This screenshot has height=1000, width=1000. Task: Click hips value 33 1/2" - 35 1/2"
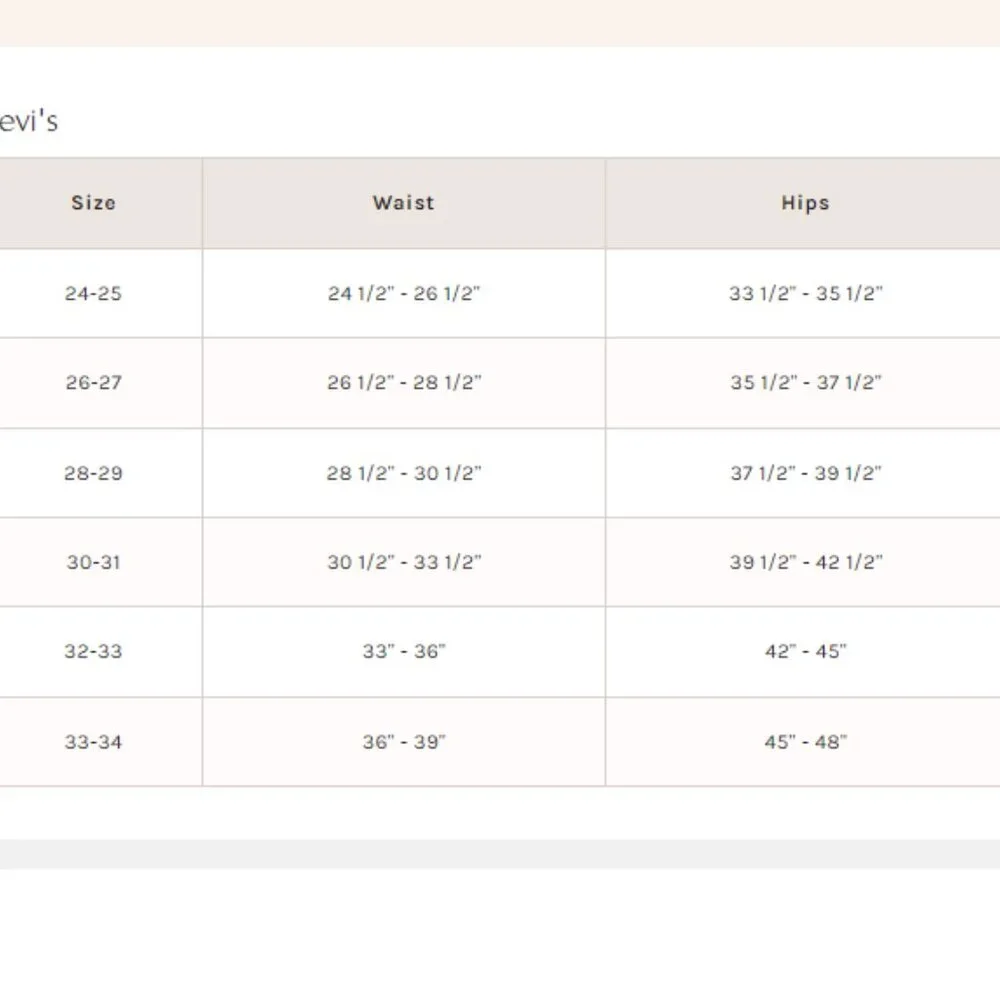pos(805,294)
